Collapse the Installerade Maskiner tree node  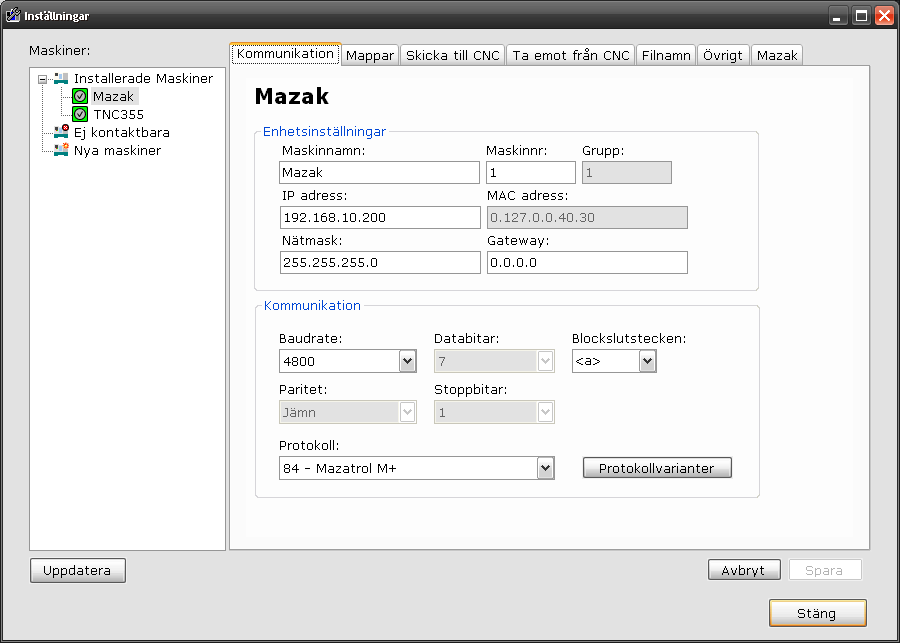coord(42,79)
